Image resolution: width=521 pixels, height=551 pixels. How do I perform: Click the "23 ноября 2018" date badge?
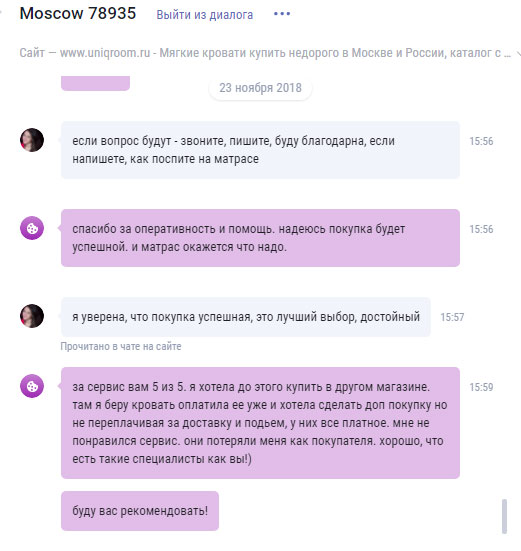(260, 88)
